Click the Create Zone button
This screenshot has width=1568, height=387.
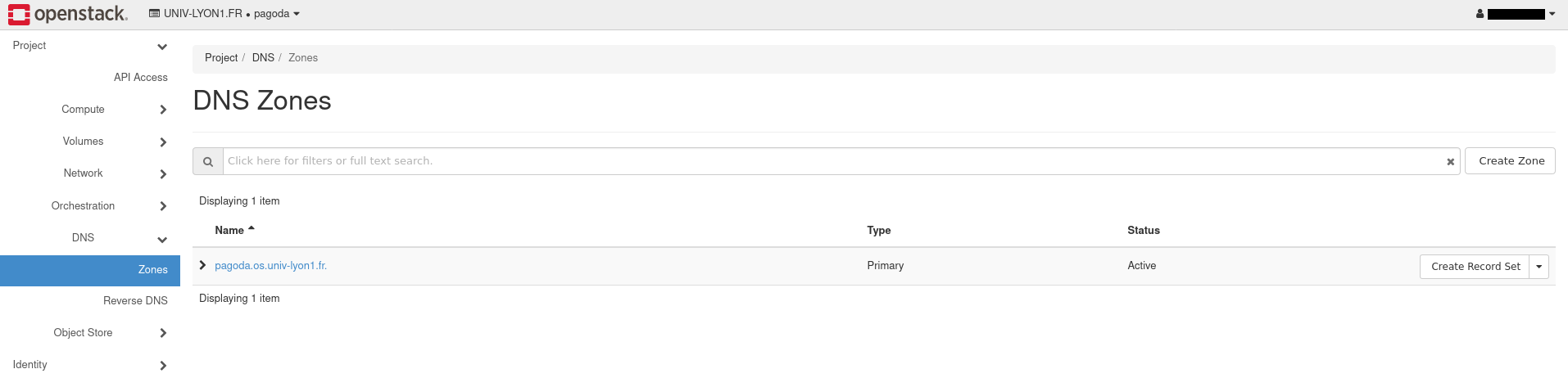[x=1511, y=161]
